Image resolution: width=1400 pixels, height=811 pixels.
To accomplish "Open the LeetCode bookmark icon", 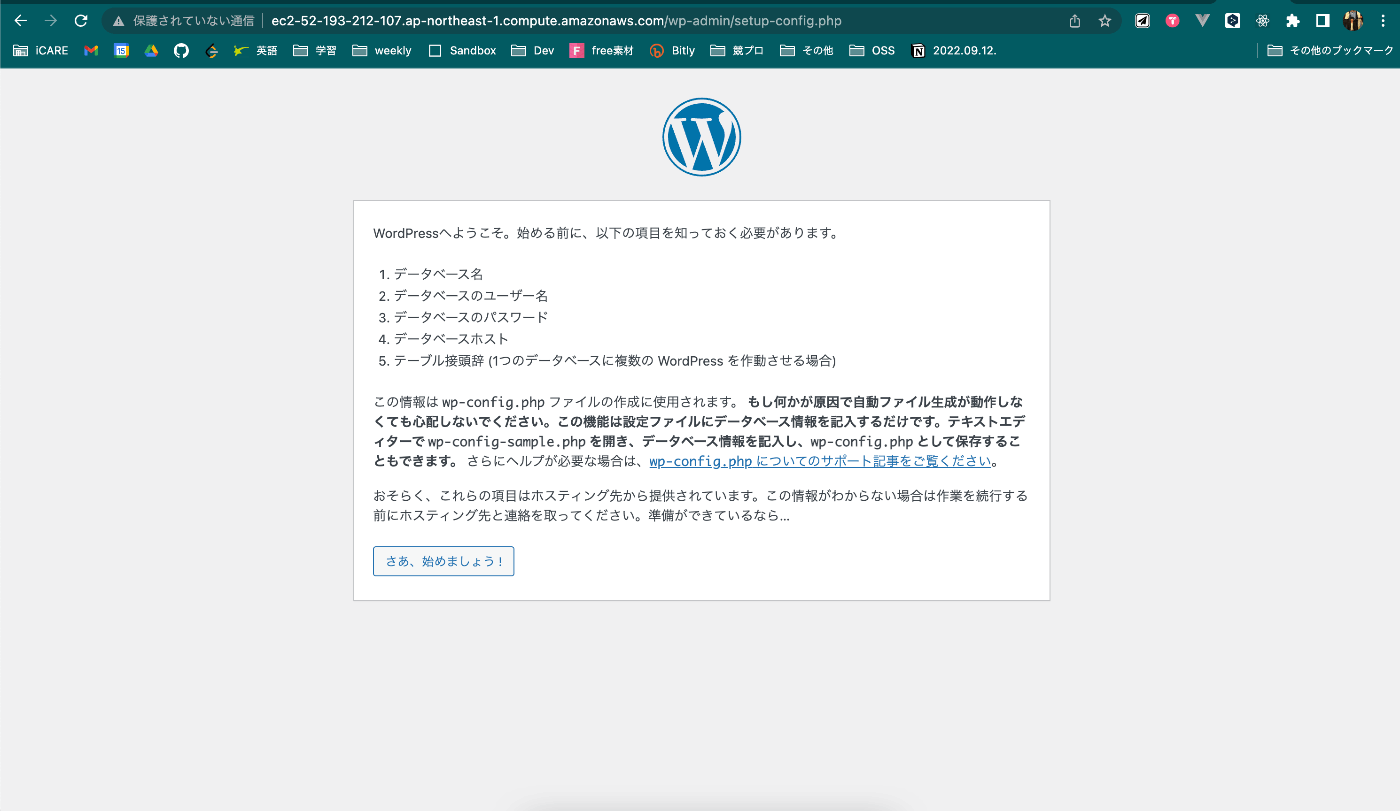I will (x=211, y=50).
